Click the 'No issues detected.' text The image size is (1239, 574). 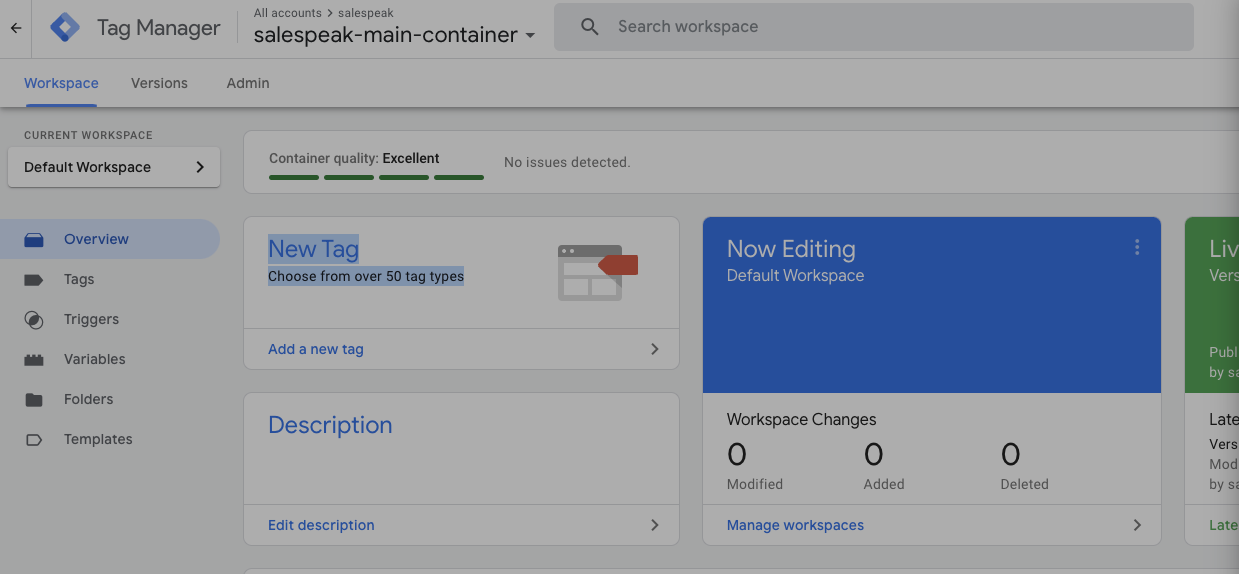[x=567, y=162]
